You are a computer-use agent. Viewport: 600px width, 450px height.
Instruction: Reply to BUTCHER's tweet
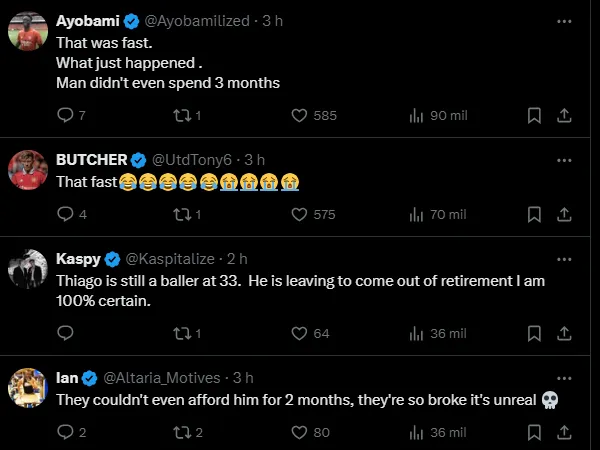pos(66,214)
